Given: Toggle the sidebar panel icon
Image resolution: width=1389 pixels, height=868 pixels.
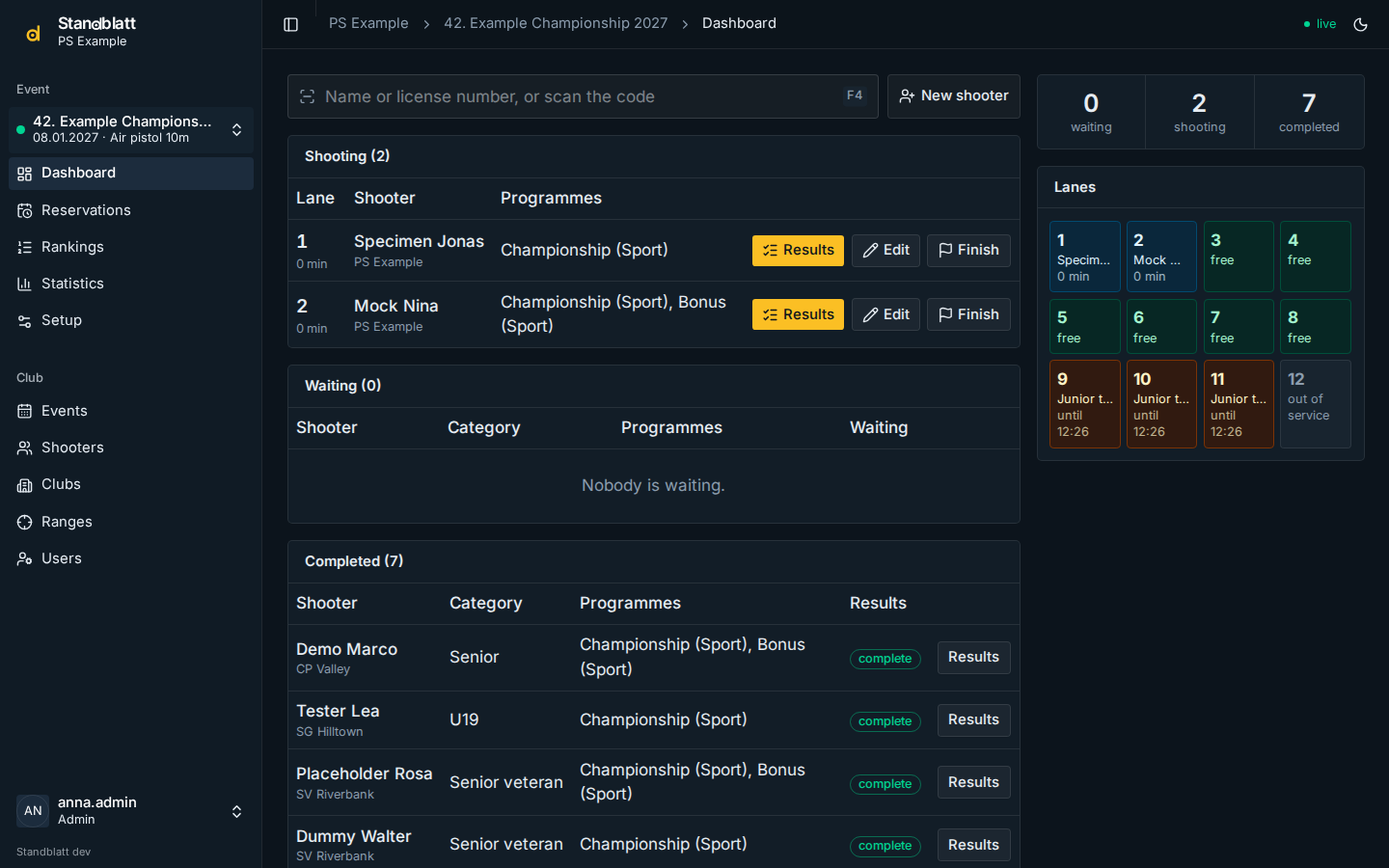Looking at the screenshot, I should tap(290, 24).
